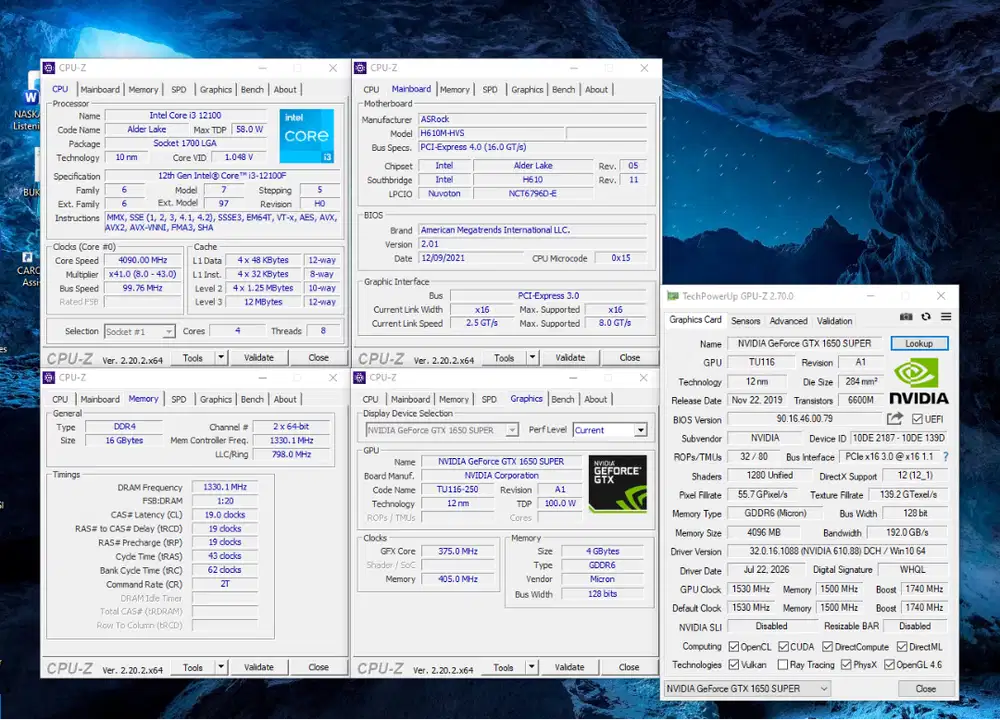The width and height of the screenshot is (1000, 720).
Task: Click the BIOS version share/export icon
Action: pos(895,419)
